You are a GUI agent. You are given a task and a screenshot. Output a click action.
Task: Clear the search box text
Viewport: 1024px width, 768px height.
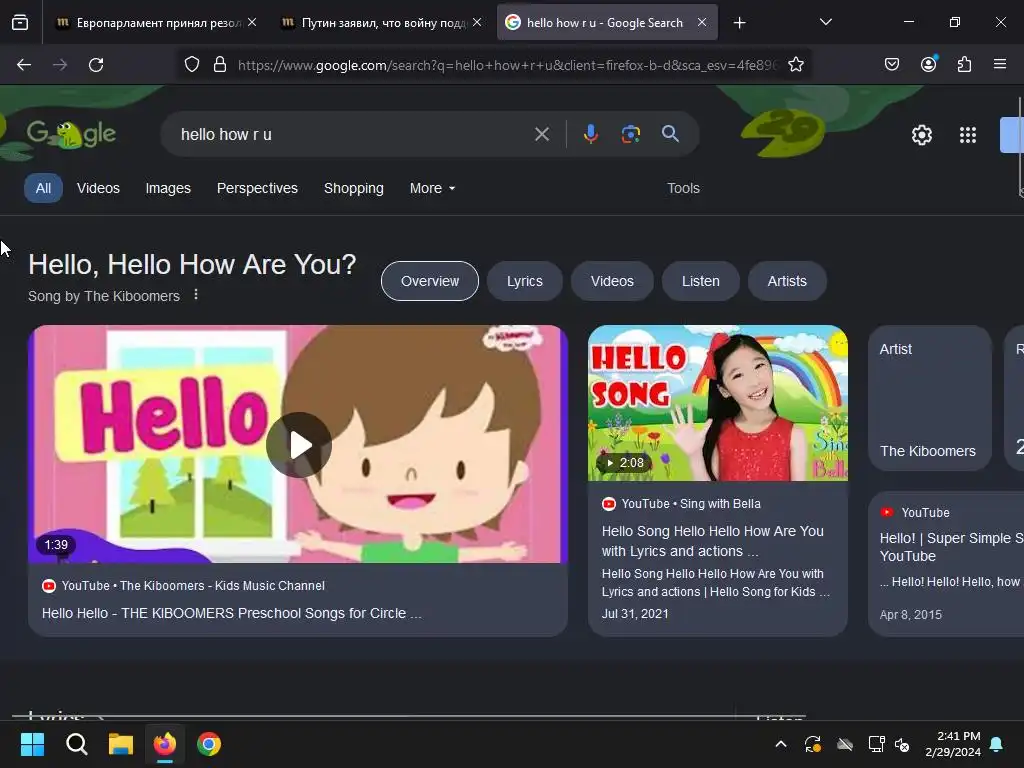point(541,135)
